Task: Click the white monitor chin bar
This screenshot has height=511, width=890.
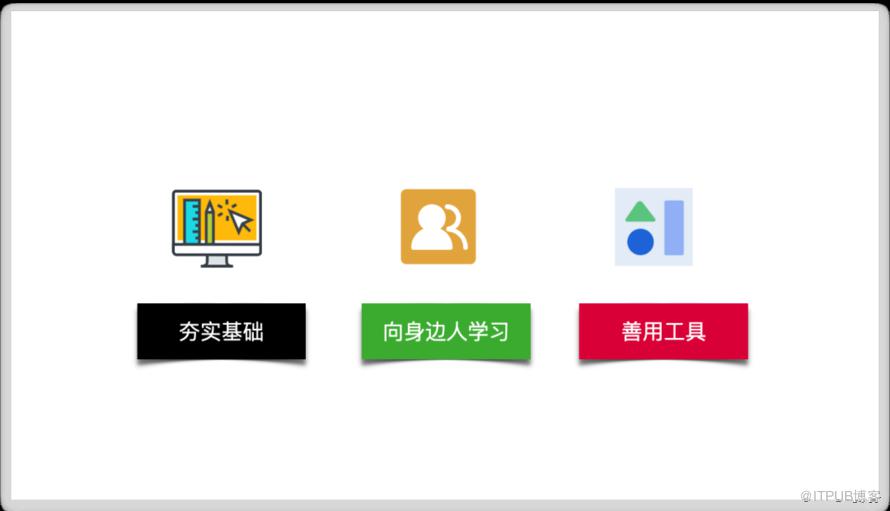Action: click(x=217, y=249)
